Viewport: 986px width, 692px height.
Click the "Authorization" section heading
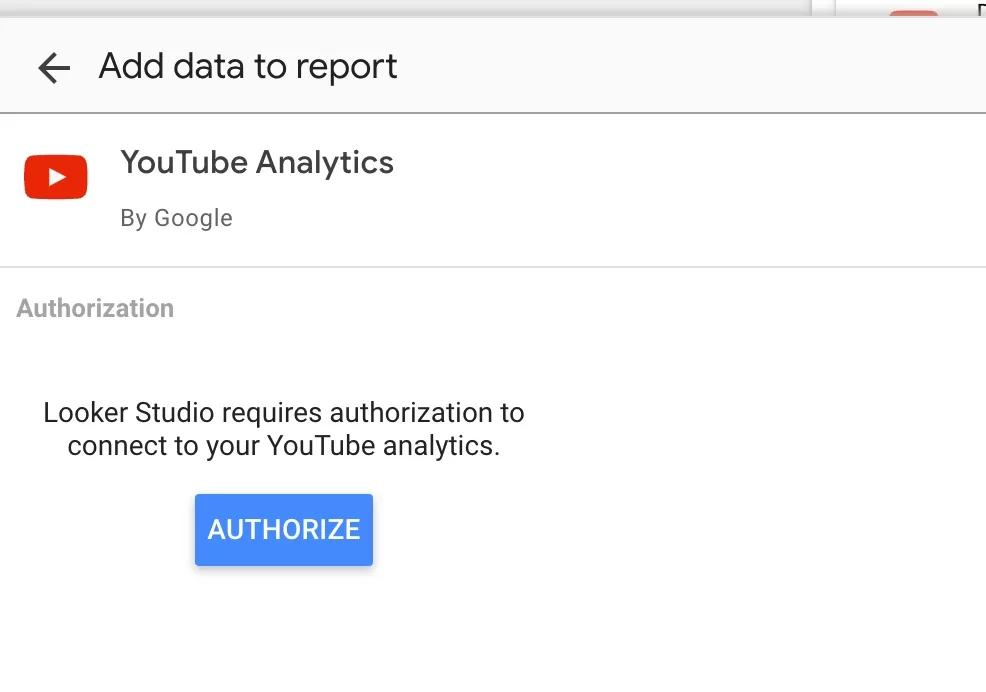[95, 308]
